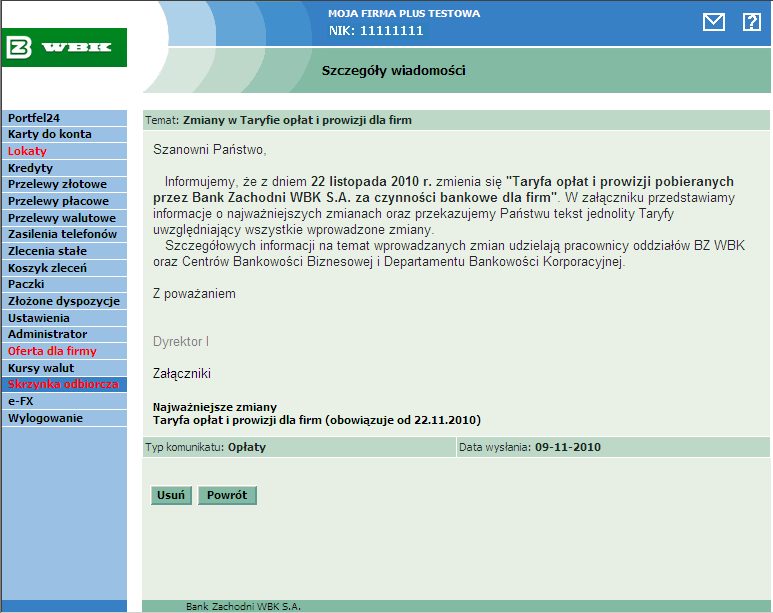This screenshot has width=773, height=613.
Task: Select Administrator menu item
Action: pyautogui.click(x=64, y=334)
